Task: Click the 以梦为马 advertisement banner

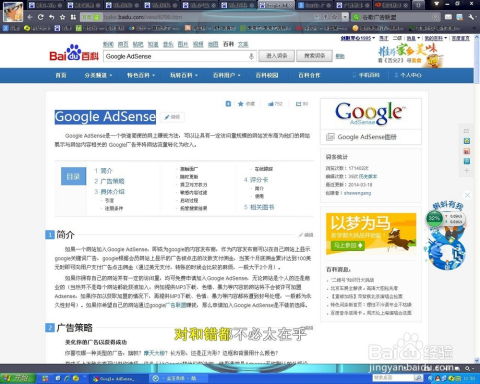Action: [x=371, y=234]
